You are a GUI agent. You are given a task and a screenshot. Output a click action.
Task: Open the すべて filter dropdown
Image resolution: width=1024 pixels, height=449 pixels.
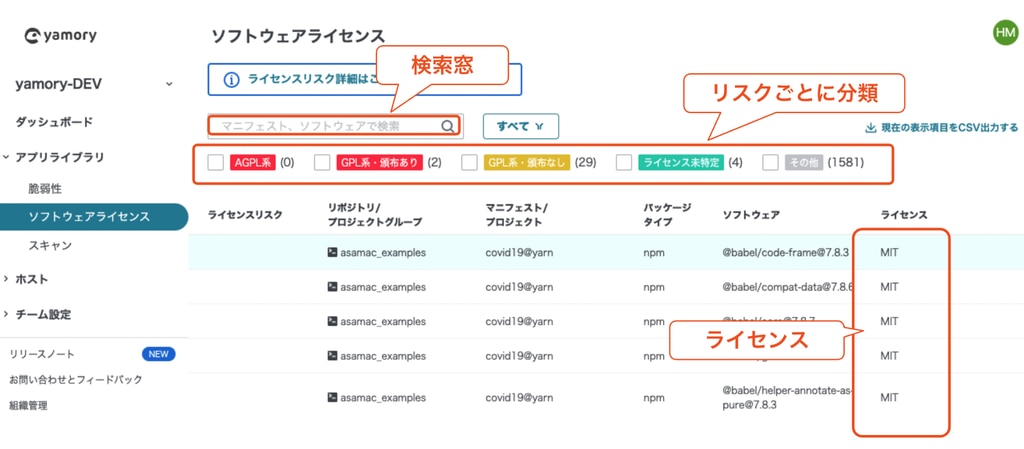(520, 126)
